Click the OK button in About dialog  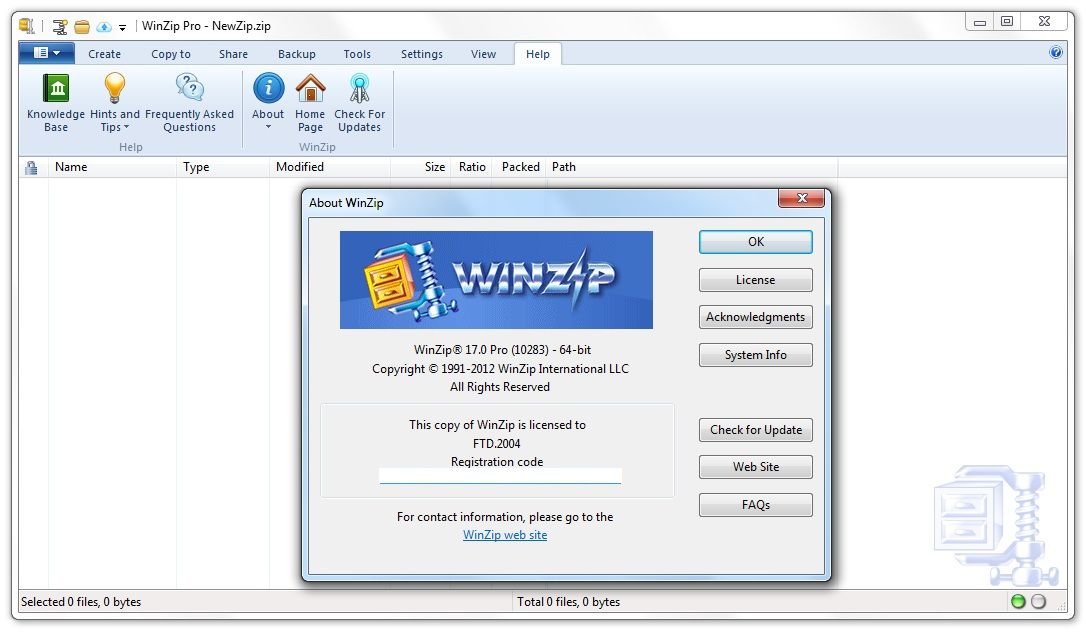(x=756, y=242)
